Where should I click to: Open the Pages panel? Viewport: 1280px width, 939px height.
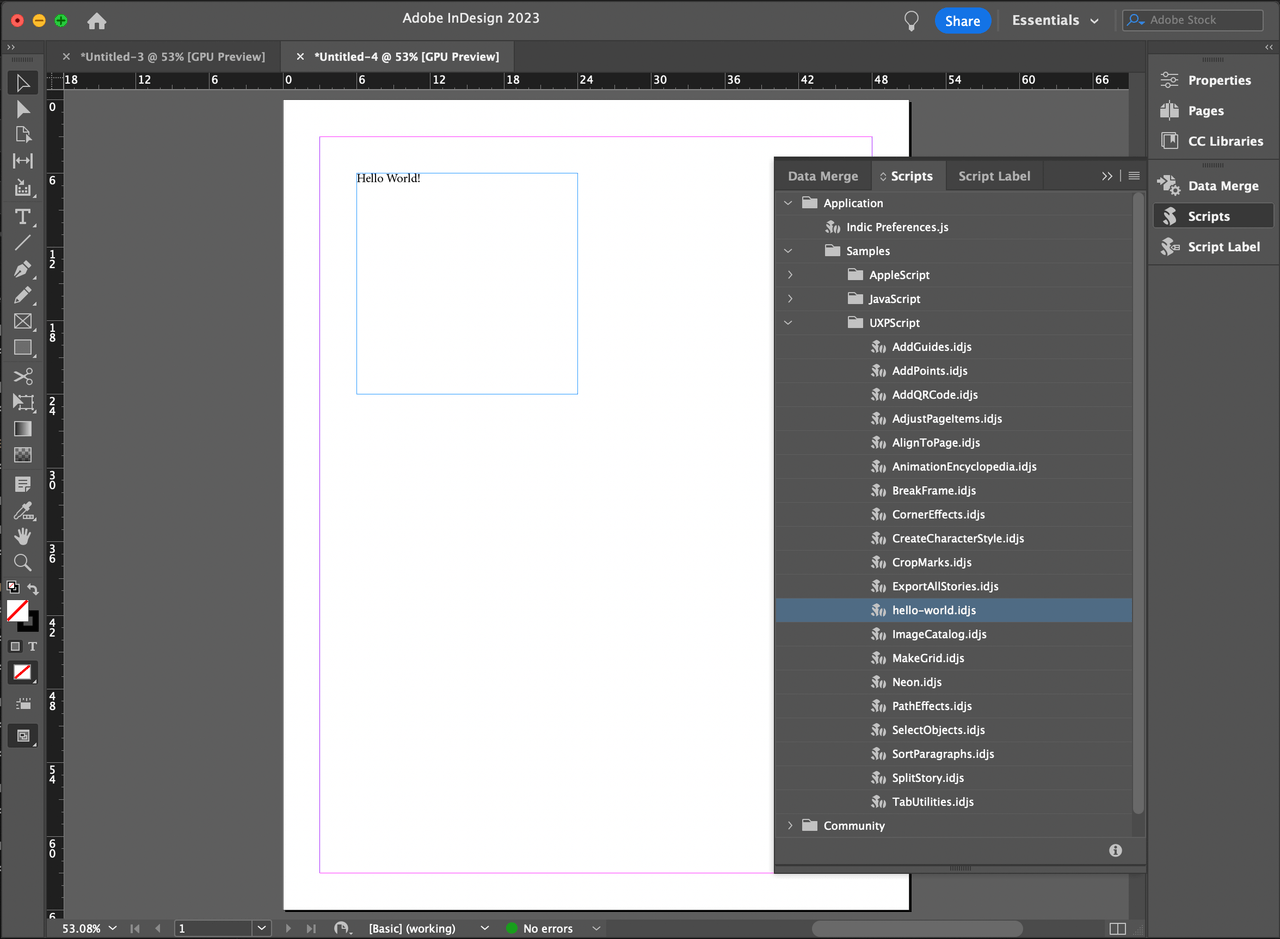click(x=1213, y=111)
